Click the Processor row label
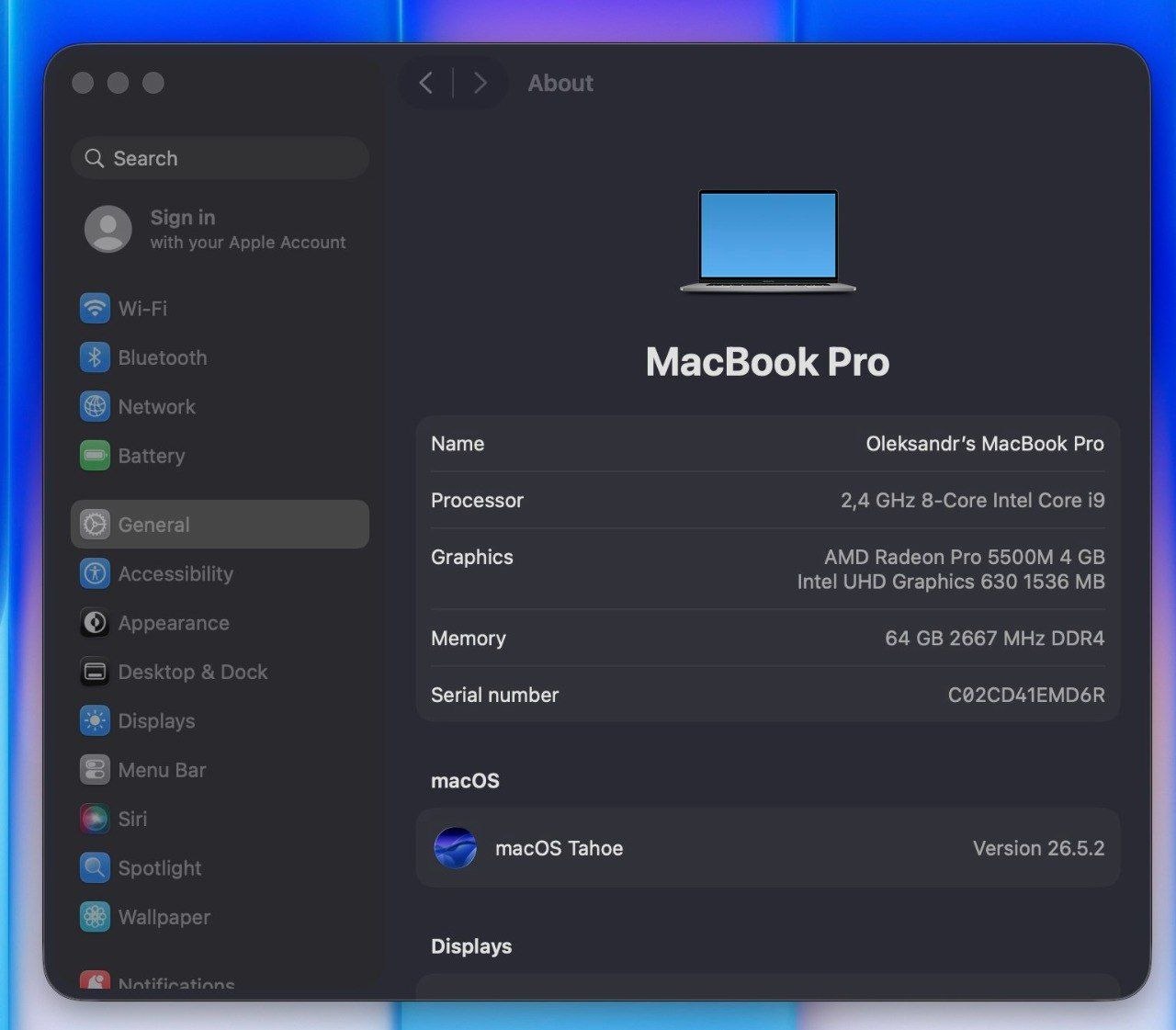Viewport: 1176px width, 1030px height. point(477,501)
